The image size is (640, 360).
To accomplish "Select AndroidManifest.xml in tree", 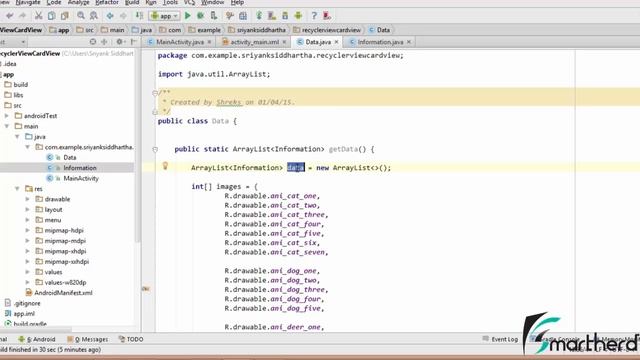I will coord(63,293).
